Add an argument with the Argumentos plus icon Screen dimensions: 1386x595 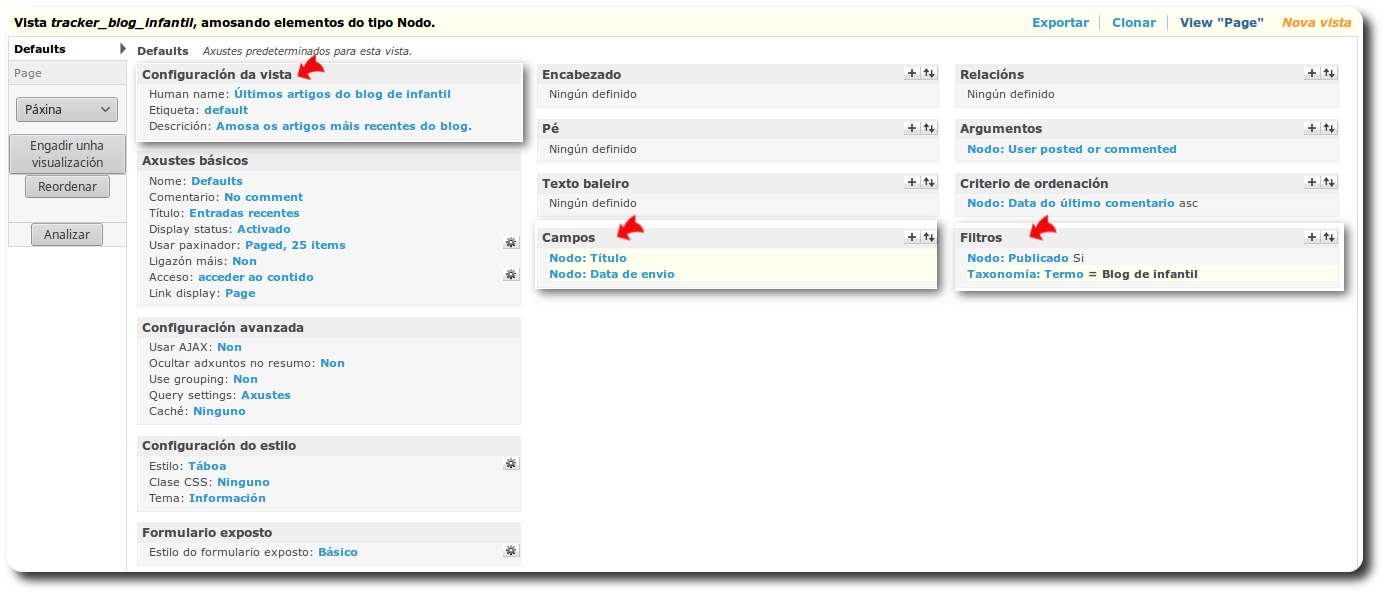1312,128
